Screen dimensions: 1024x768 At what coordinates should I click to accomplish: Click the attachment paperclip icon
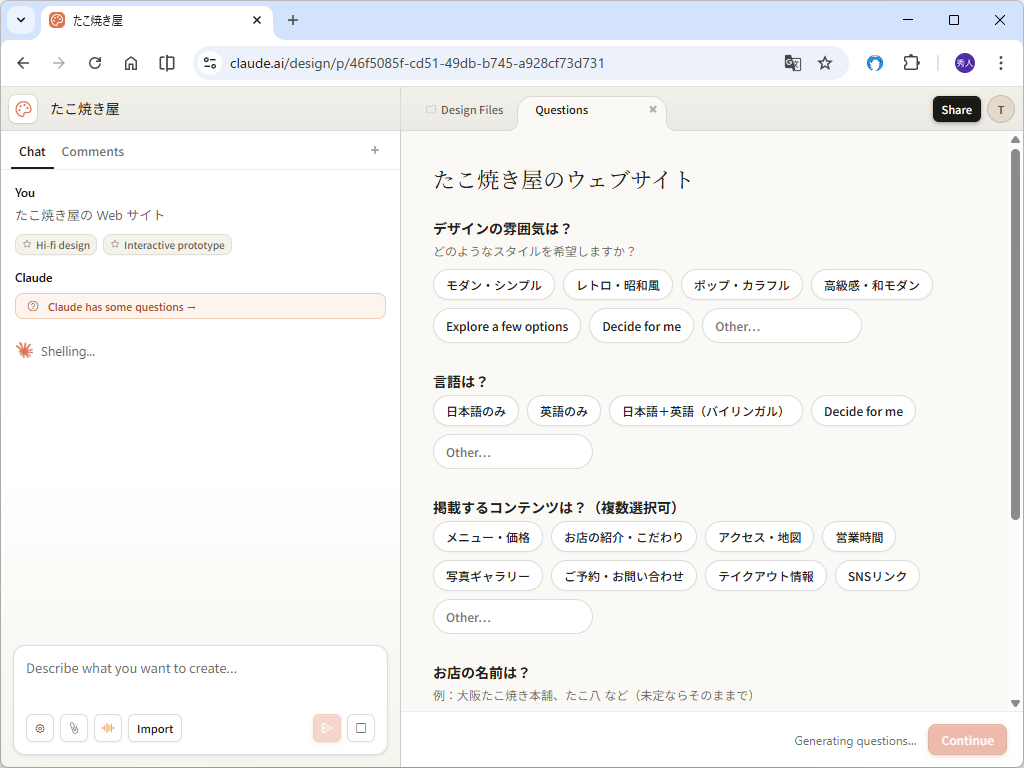coord(73,728)
